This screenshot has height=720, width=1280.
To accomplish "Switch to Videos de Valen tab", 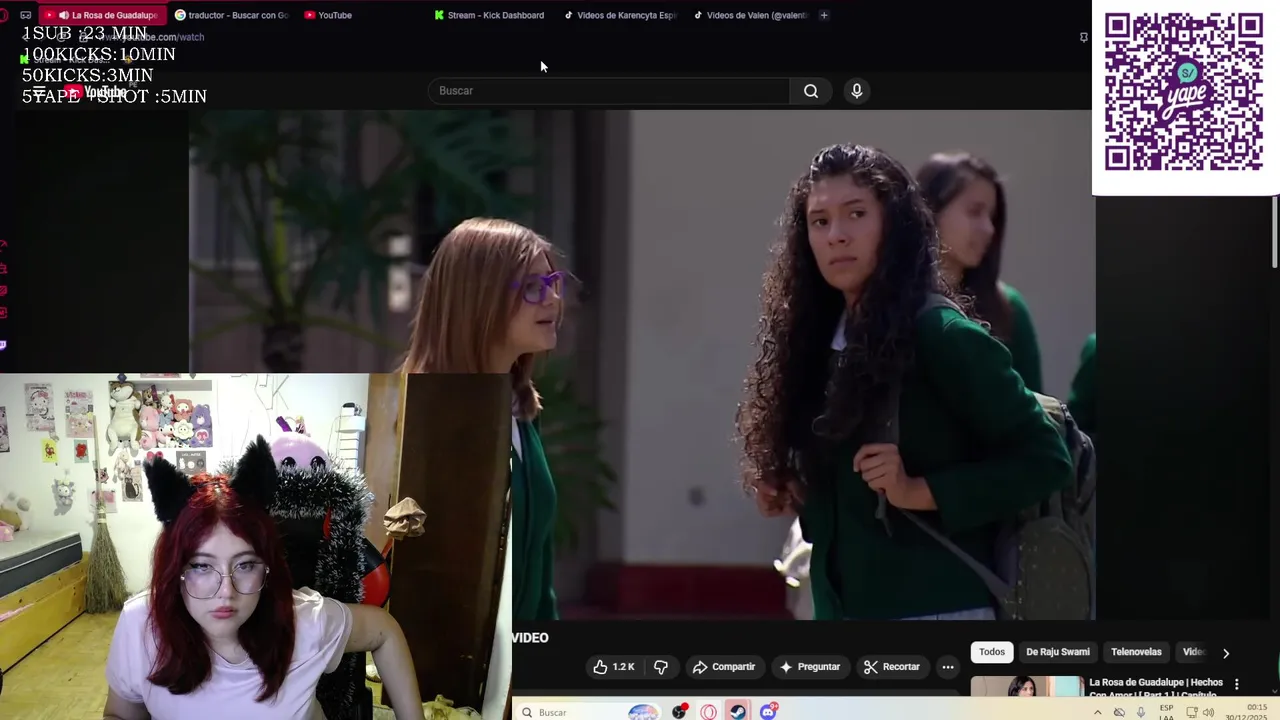I will click(x=752, y=15).
